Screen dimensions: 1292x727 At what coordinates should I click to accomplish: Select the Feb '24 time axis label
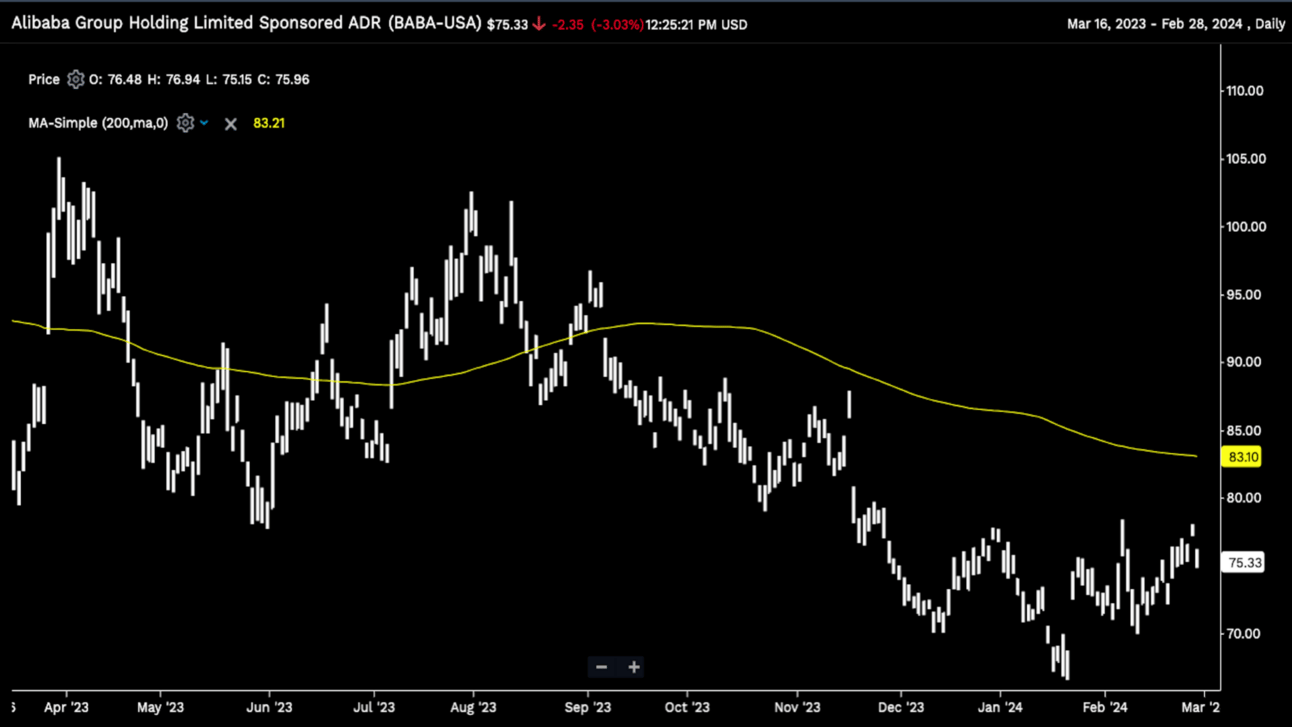[x=1104, y=707]
